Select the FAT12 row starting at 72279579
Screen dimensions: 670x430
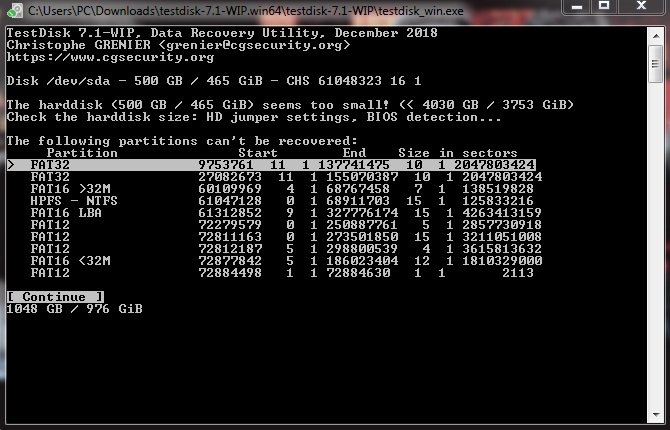click(286, 225)
